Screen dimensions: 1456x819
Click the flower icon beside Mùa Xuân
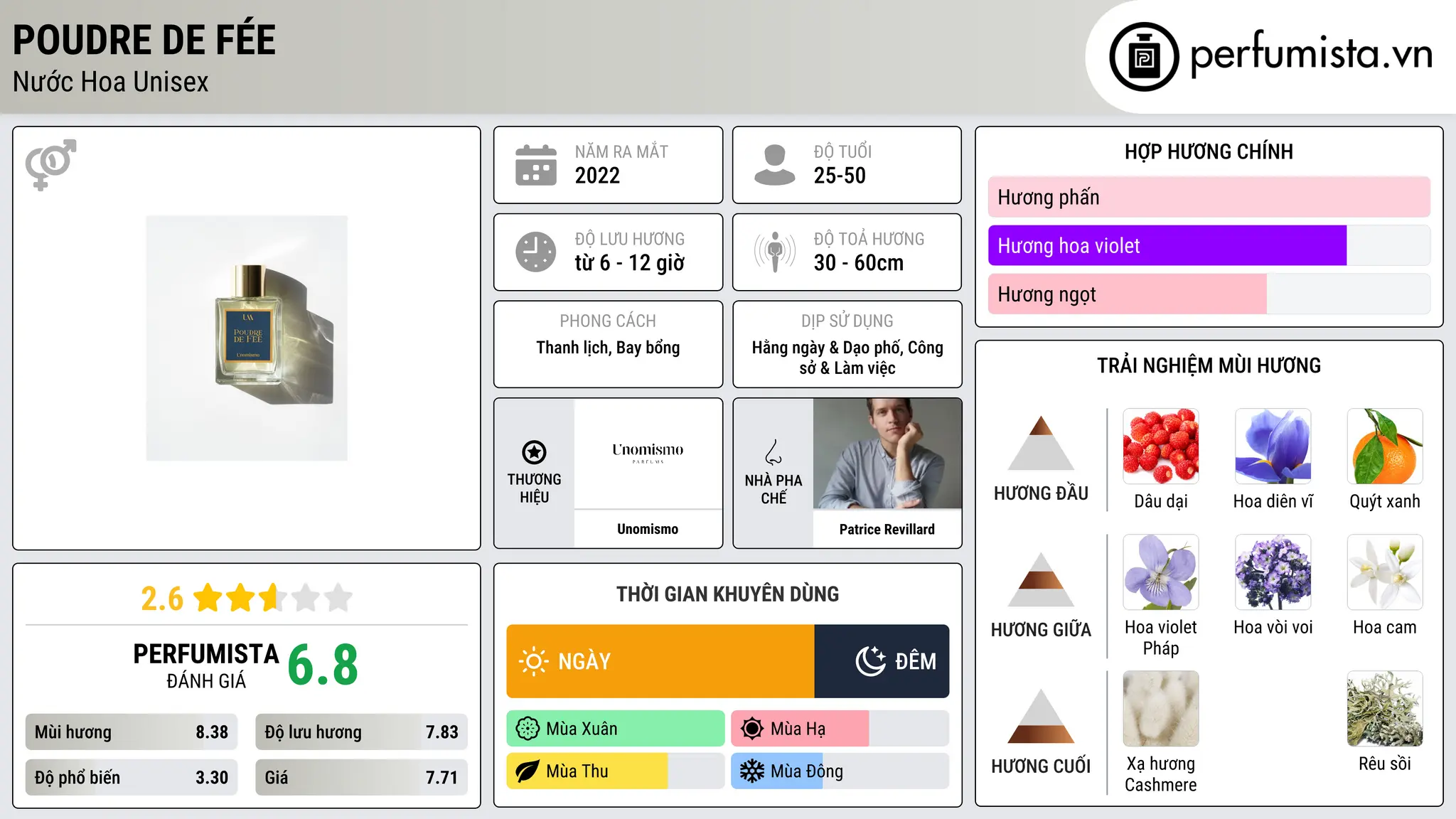[x=528, y=729]
